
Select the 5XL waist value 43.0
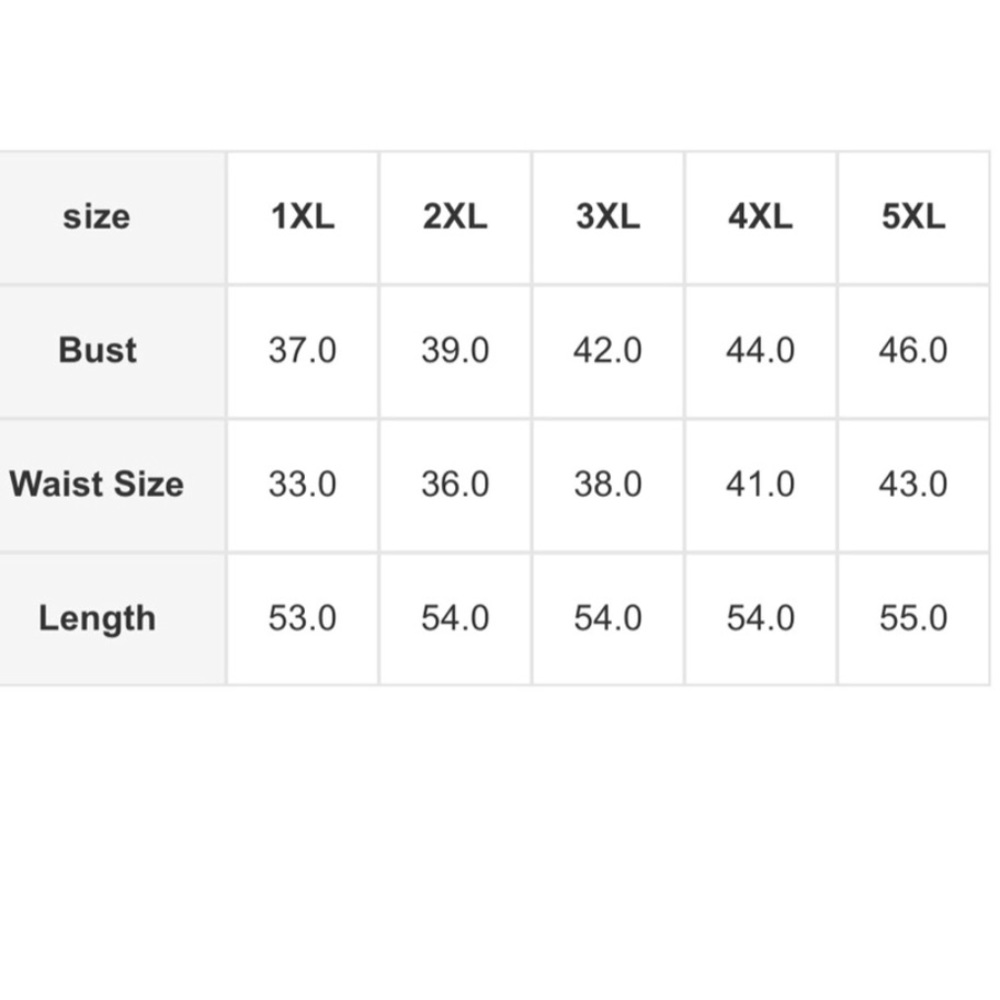pyautogui.click(x=913, y=485)
